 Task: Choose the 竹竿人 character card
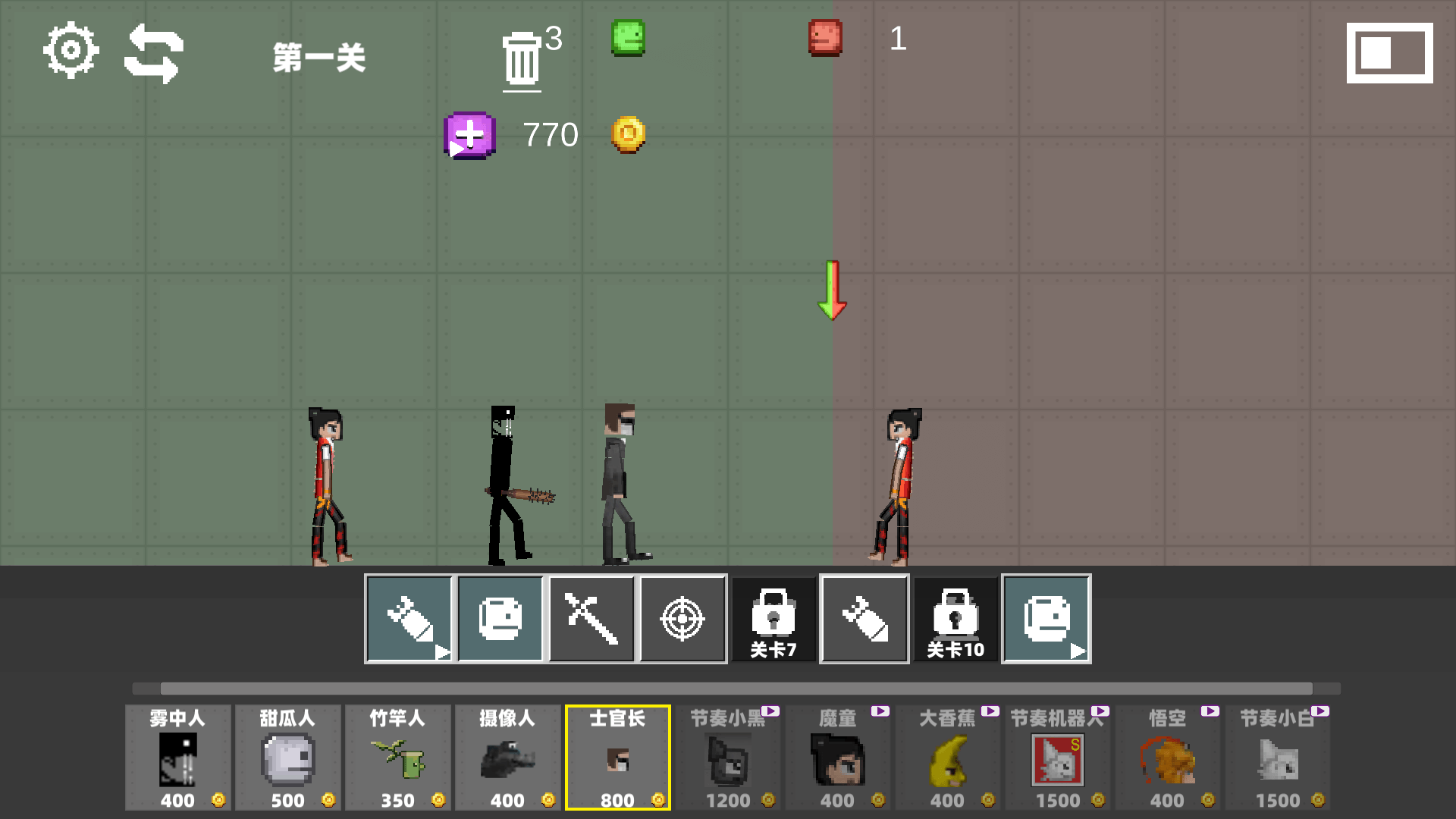click(x=398, y=758)
